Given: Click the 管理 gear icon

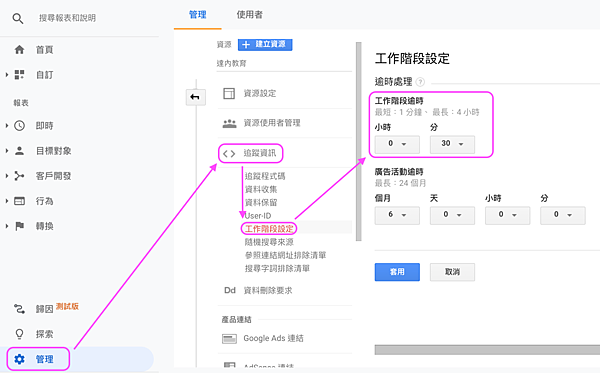Looking at the screenshot, I should pyautogui.click(x=19, y=359).
